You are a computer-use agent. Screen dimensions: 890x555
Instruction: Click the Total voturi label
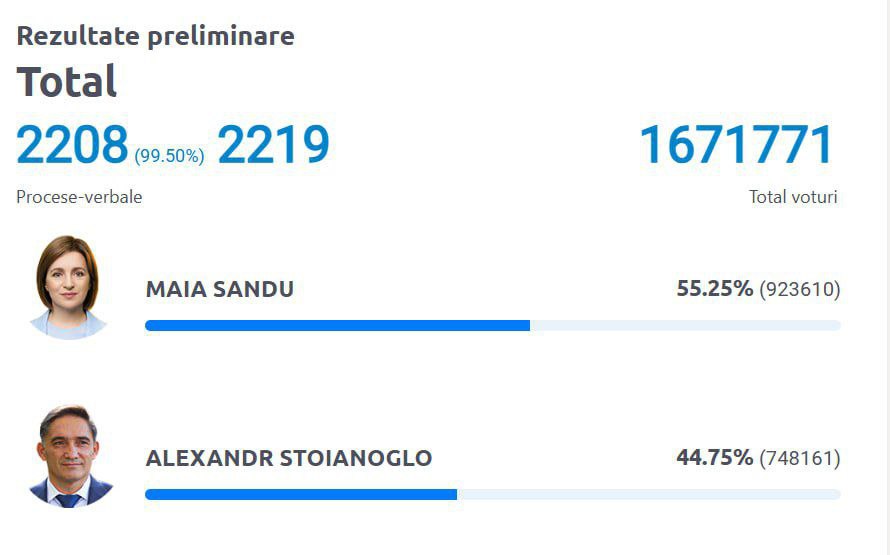[793, 197]
